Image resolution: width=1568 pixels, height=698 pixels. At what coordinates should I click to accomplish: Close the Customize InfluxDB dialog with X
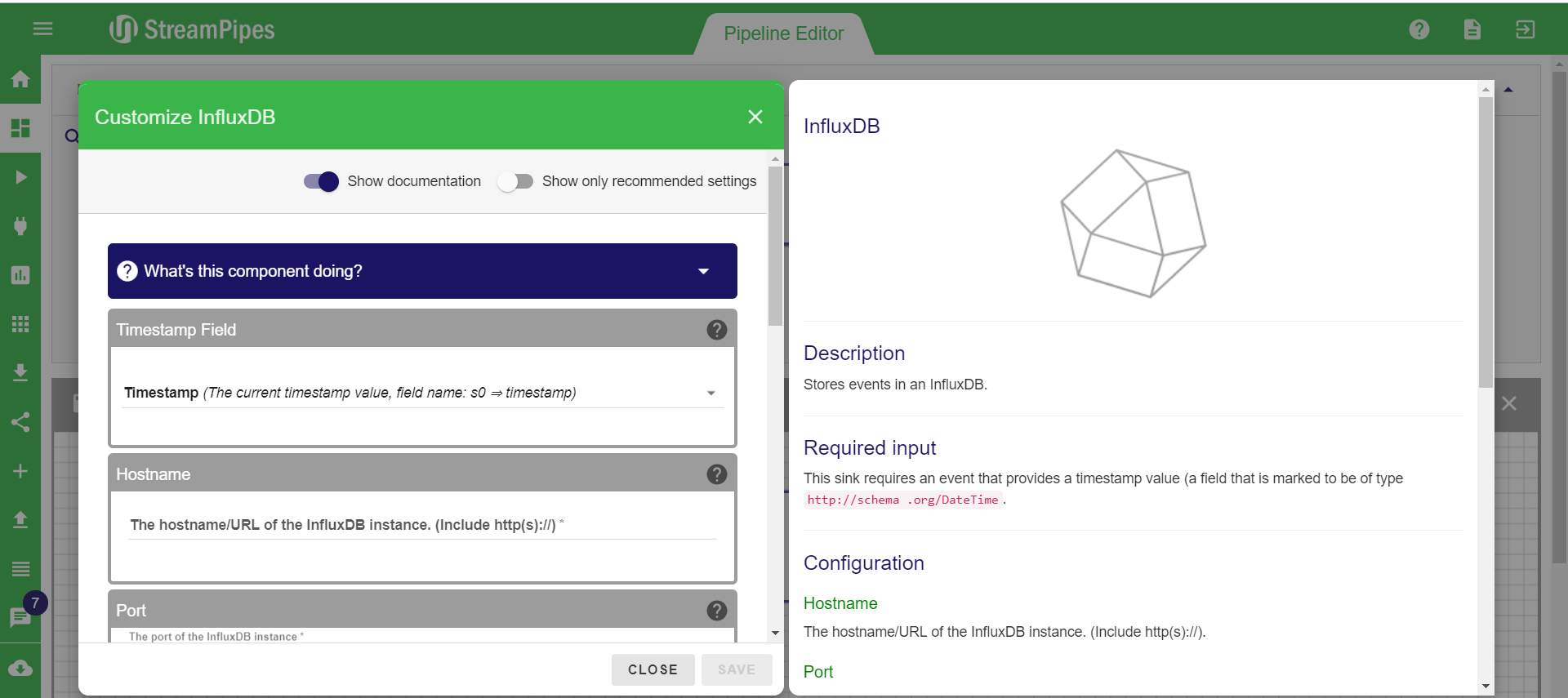pyautogui.click(x=755, y=117)
